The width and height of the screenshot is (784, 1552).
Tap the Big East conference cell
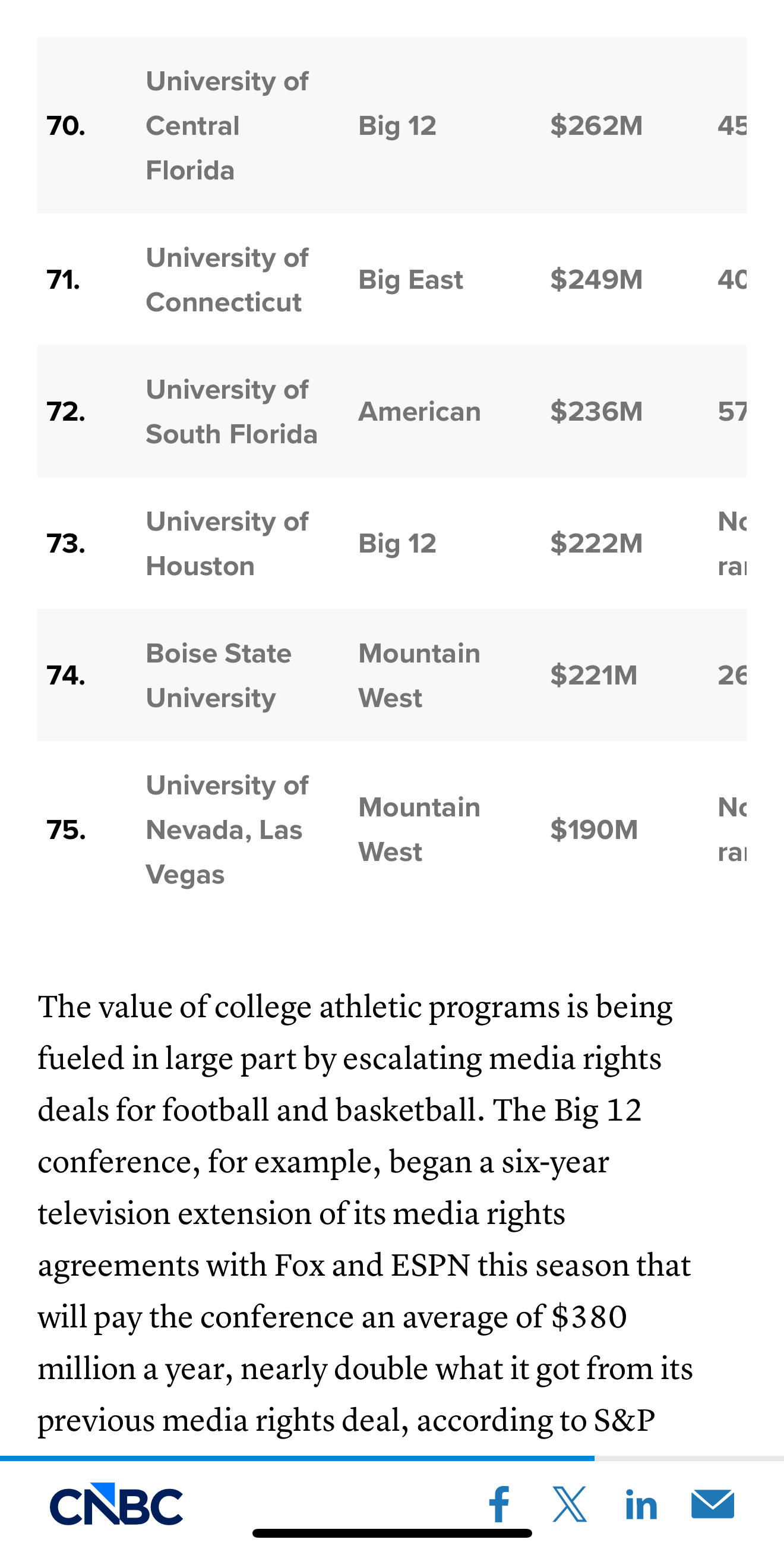coord(410,280)
